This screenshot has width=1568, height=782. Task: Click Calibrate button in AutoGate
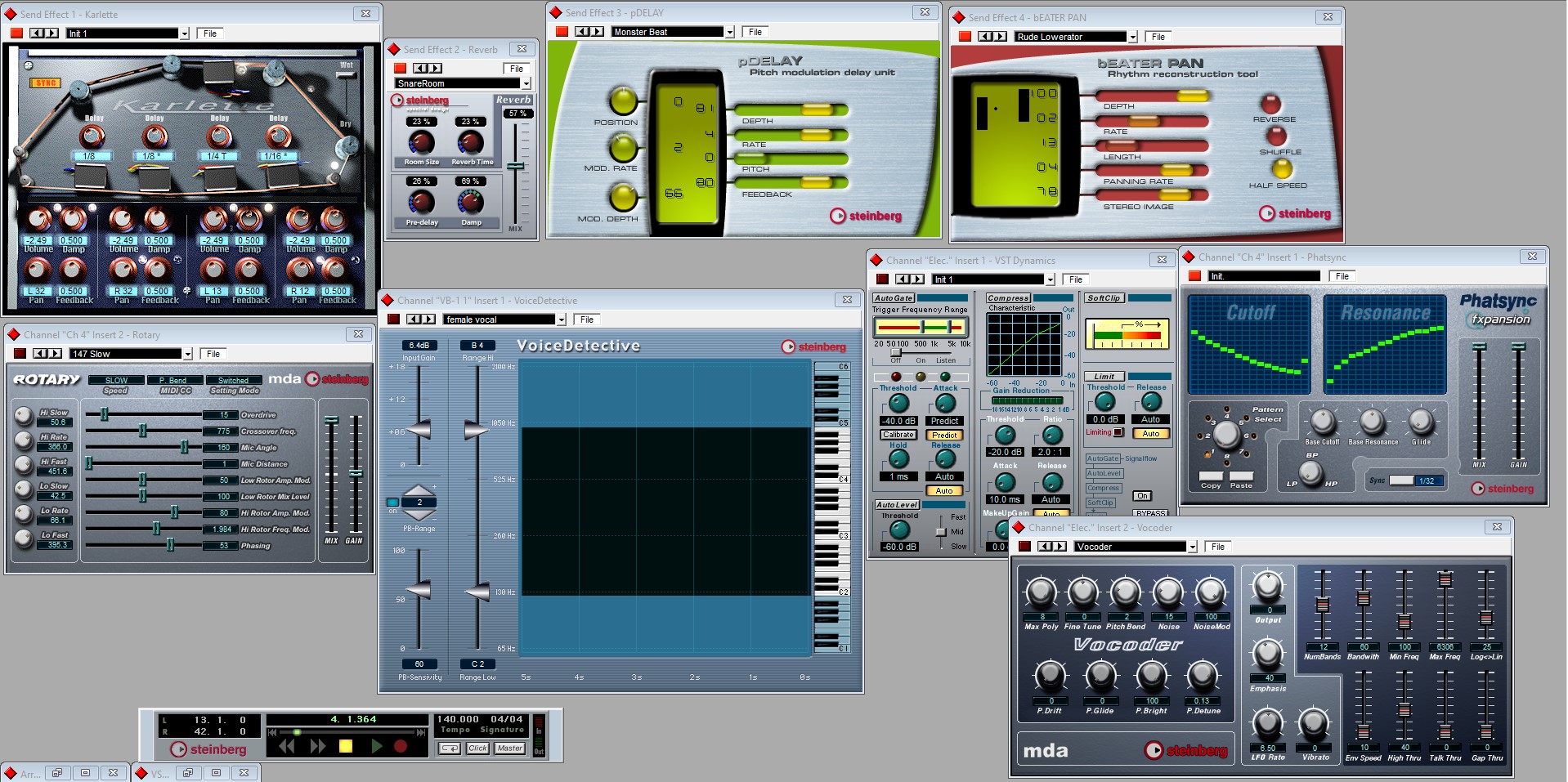pyautogui.click(x=898, y=435)
